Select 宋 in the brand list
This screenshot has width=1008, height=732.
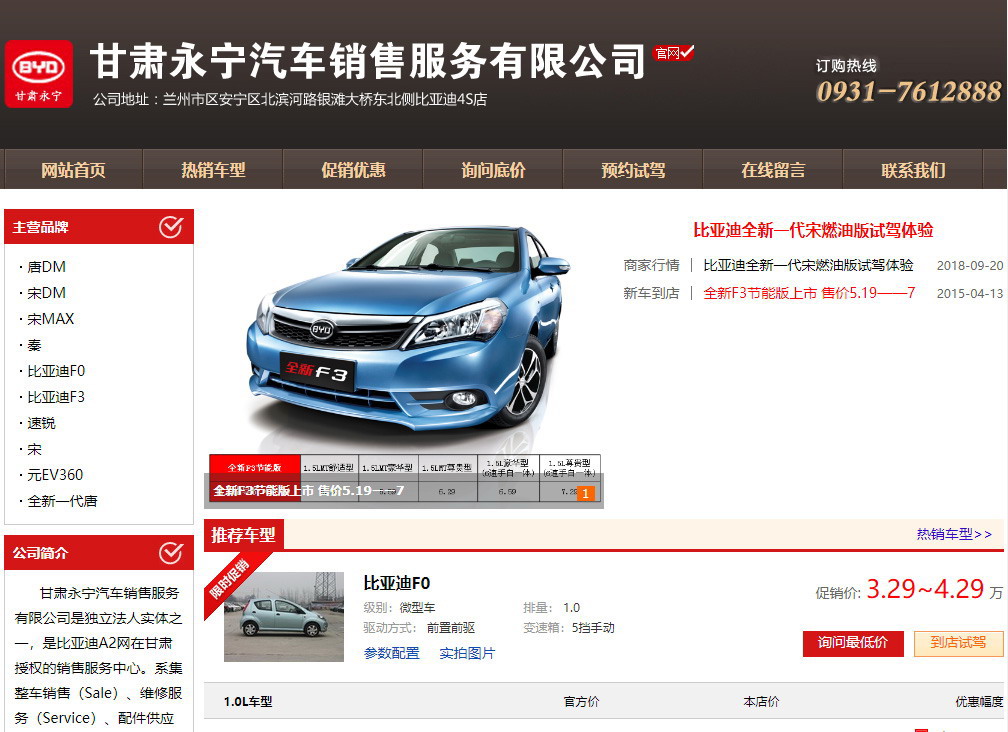(x=34, y=449)
